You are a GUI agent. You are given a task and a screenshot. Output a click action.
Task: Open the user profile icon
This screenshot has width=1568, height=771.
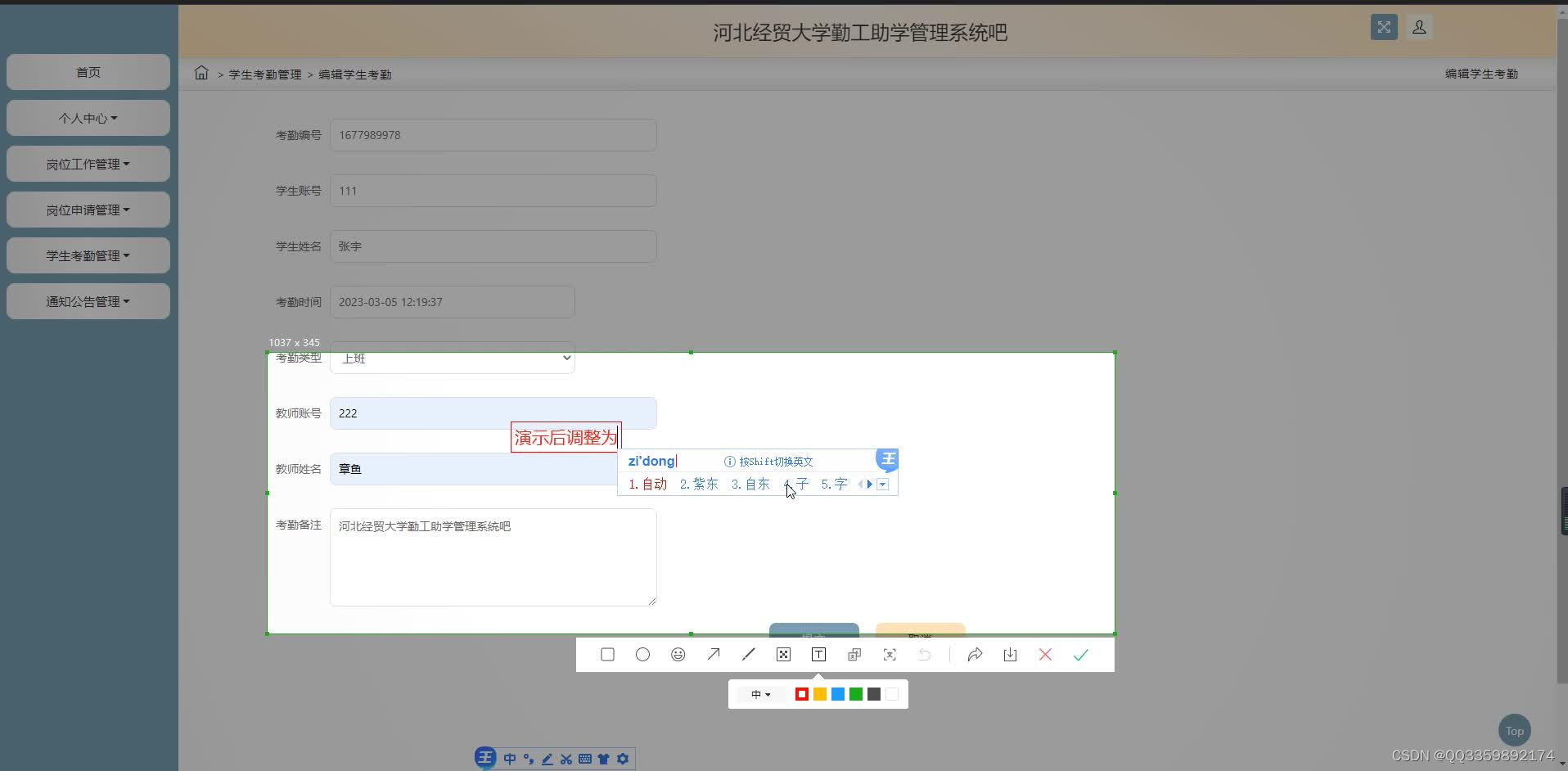click(x=1419, y=27)
